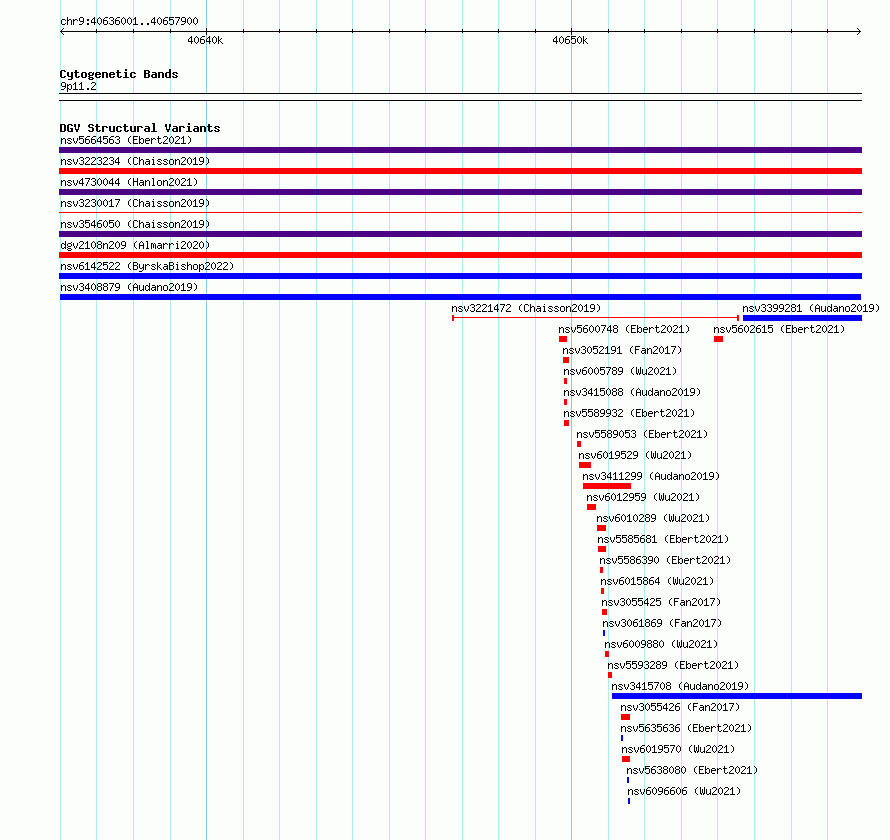Click the nsv5589932 (Ebert2021) label

pos(629,413)
